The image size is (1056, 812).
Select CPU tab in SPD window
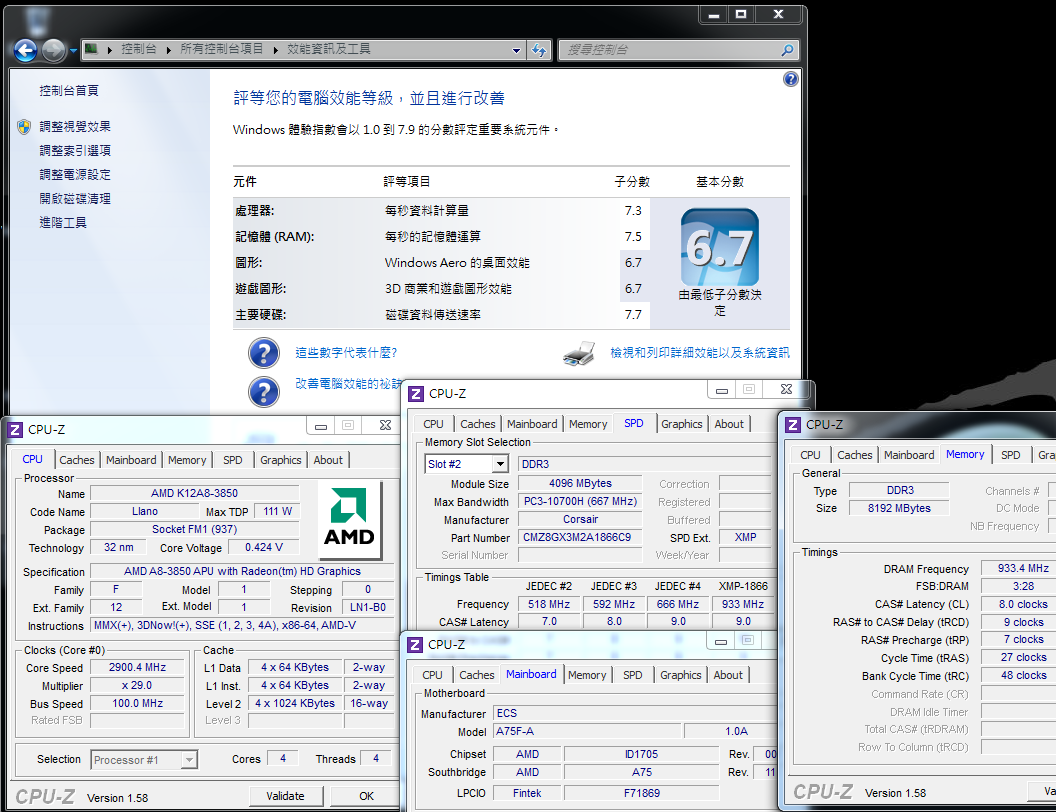coord(433,424)
